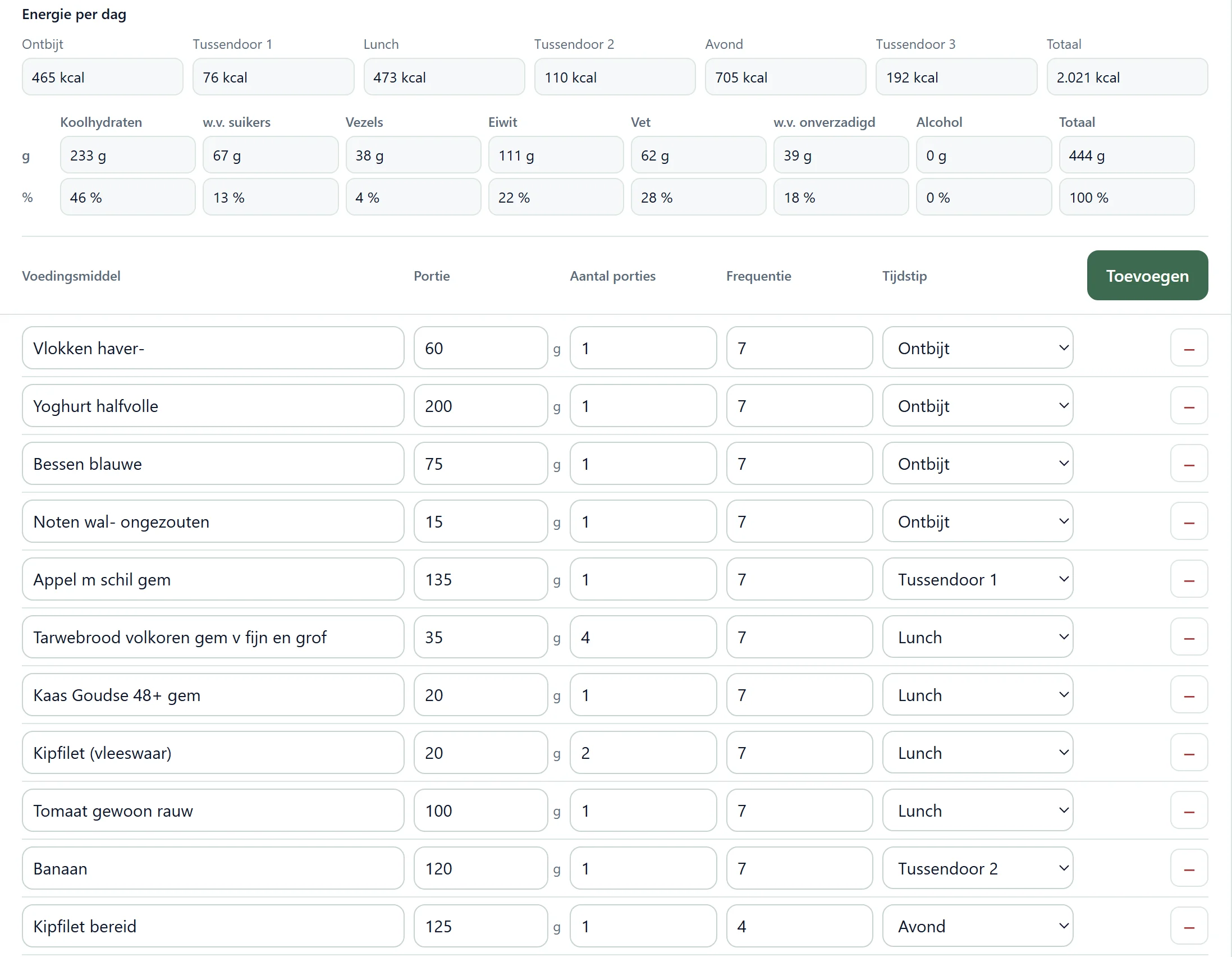
Task: Delete the Noten wal- ongezouten entry
Action: coord(1189,521)
